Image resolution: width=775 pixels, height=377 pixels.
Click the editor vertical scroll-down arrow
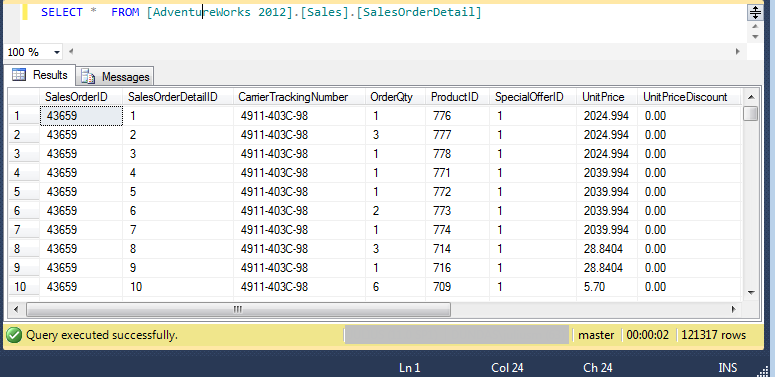coord(755,37)
